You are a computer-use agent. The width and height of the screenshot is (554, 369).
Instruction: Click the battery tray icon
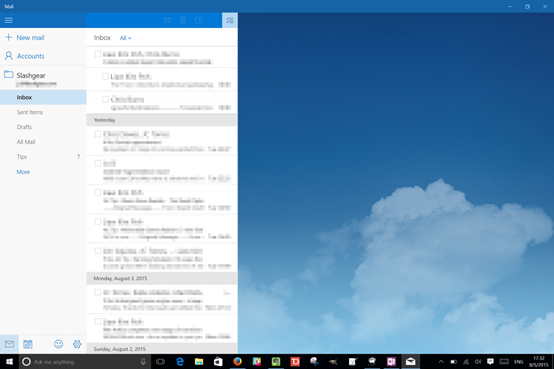(x=453, y=362)
